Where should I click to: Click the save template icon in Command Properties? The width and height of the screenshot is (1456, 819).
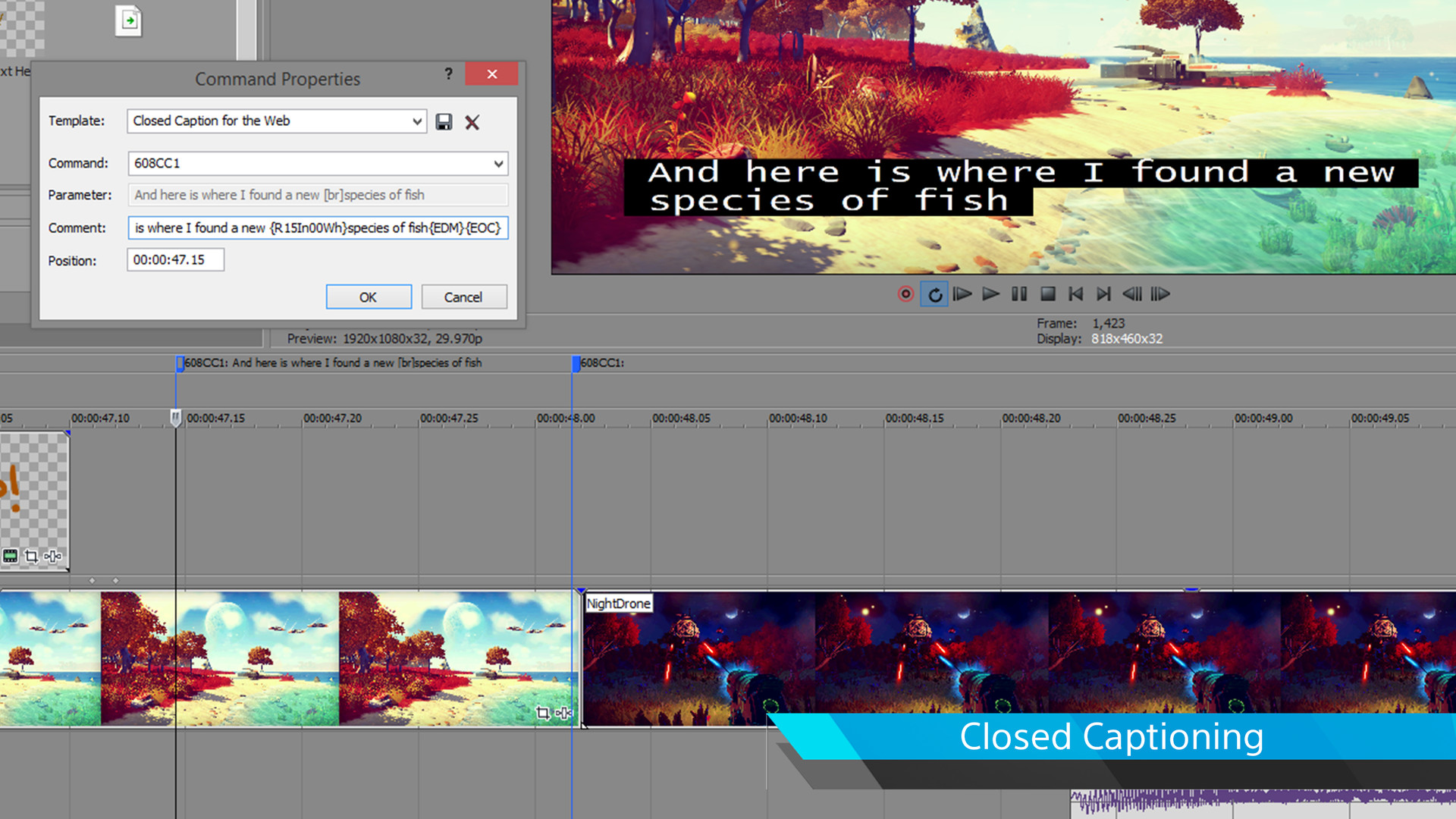[444, 120]
